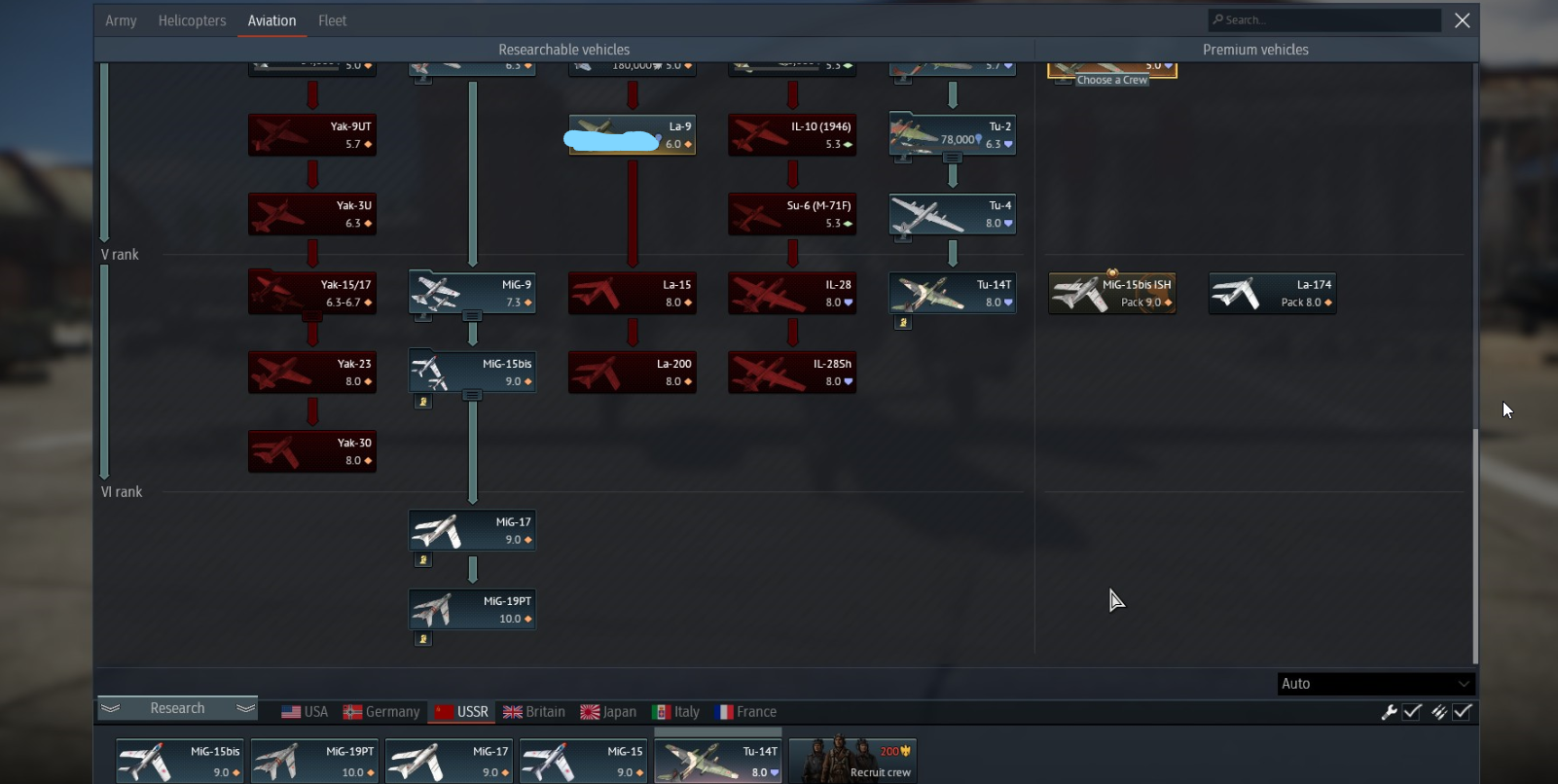Select the premium La-174 pack vehicle
The height and width of the screenshot is (784, 1558).
pos(1272,294)
